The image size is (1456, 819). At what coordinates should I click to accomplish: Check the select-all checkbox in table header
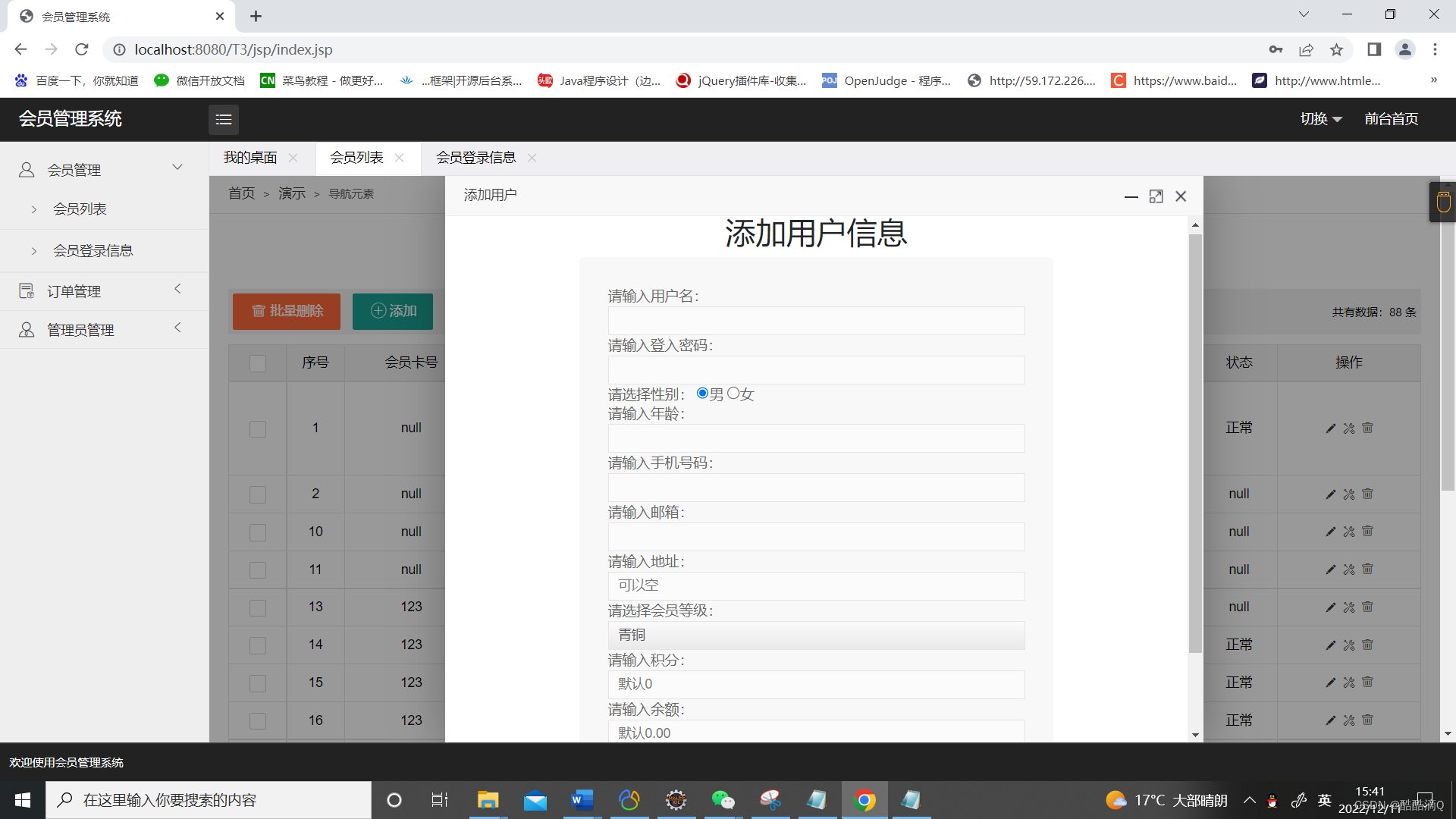[x=258, y=363]
